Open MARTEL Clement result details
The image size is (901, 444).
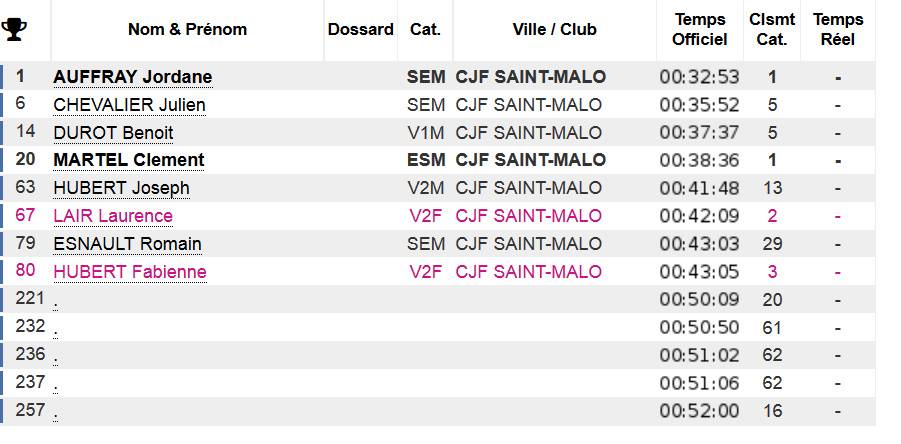click(x=129, y=160)
